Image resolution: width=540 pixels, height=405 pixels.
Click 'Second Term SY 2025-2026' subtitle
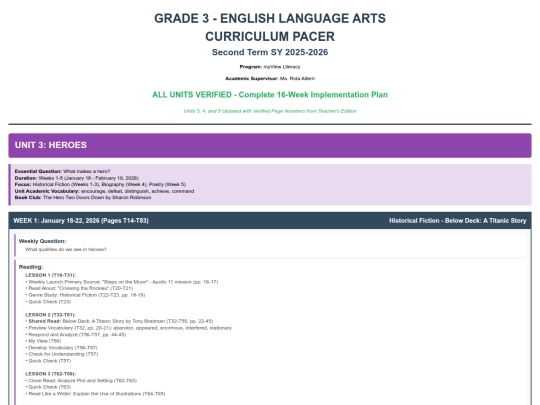pyautogui.click(x=270, y=52)
